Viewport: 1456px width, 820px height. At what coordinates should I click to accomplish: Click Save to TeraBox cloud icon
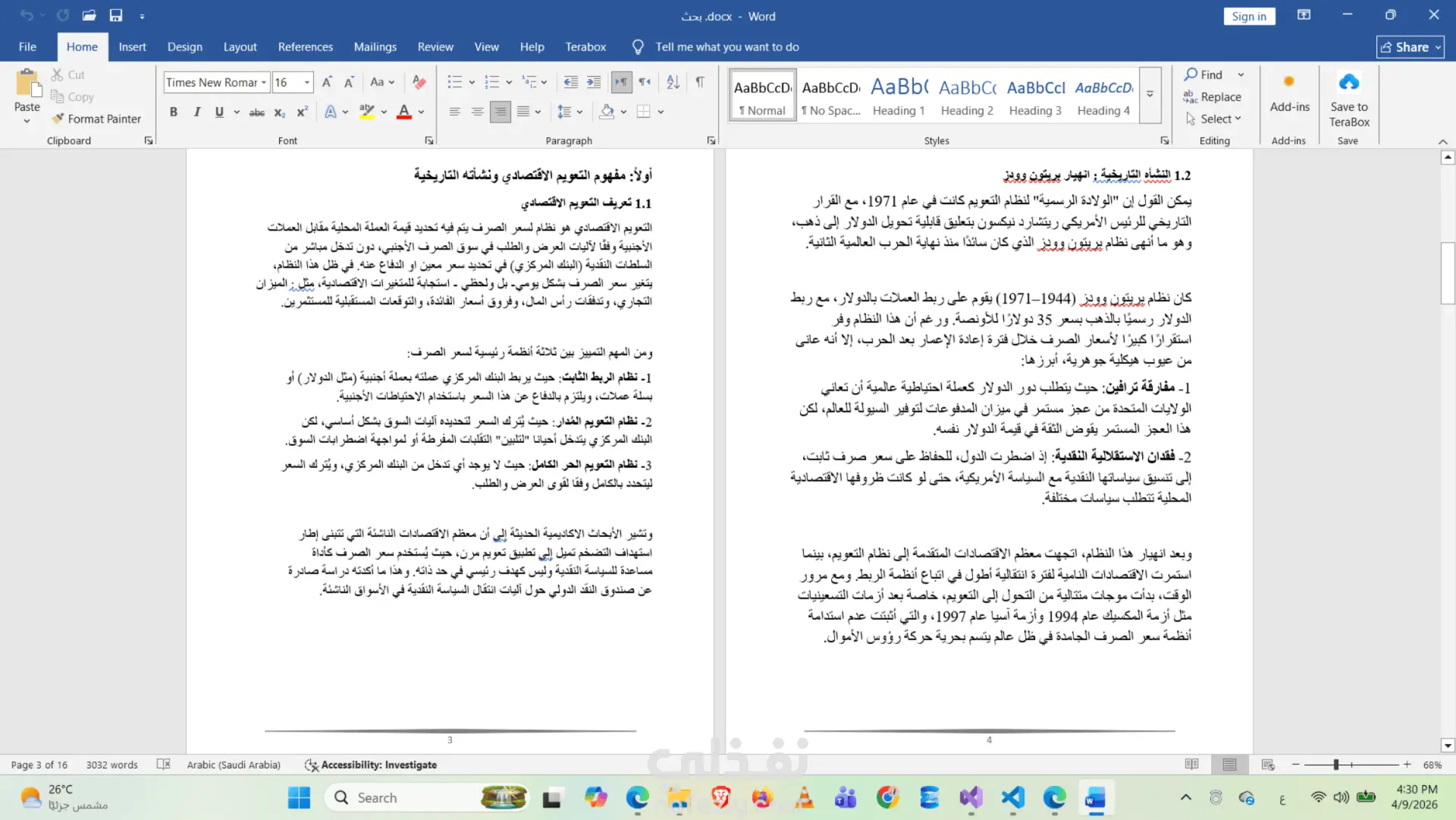[1349, 82]
